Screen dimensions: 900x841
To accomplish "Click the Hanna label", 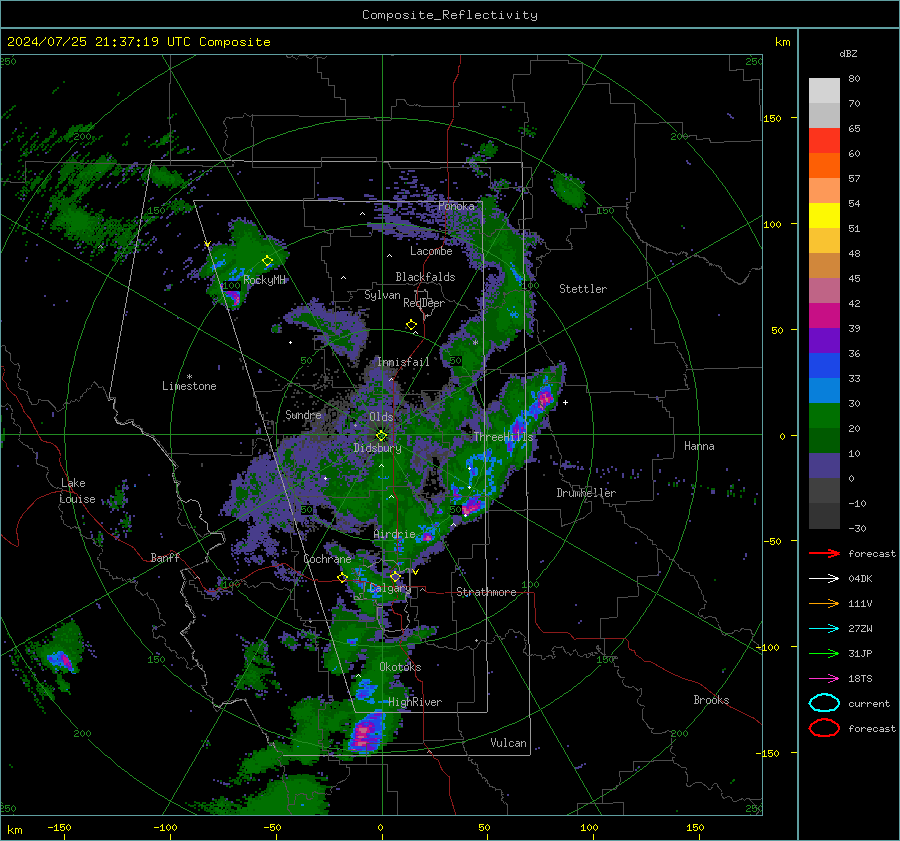I will (x=699, y=446).
